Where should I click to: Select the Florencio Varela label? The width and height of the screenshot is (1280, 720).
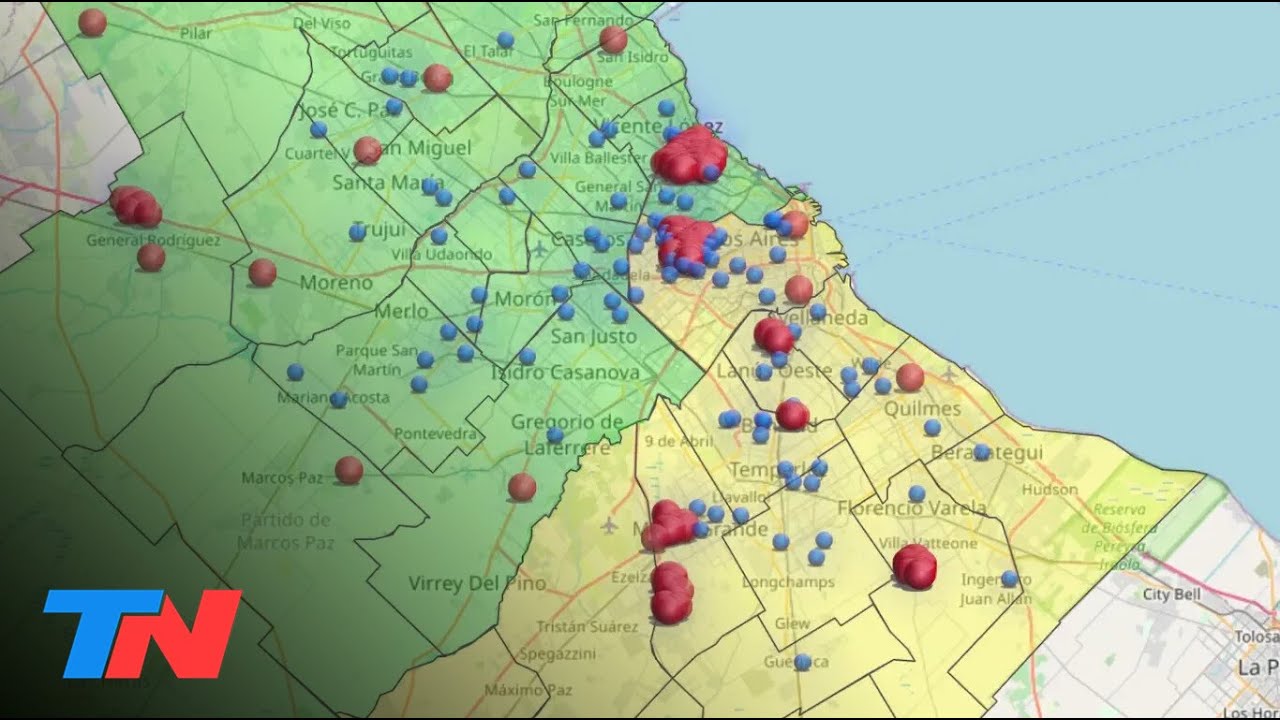click(x=911, y=508)
